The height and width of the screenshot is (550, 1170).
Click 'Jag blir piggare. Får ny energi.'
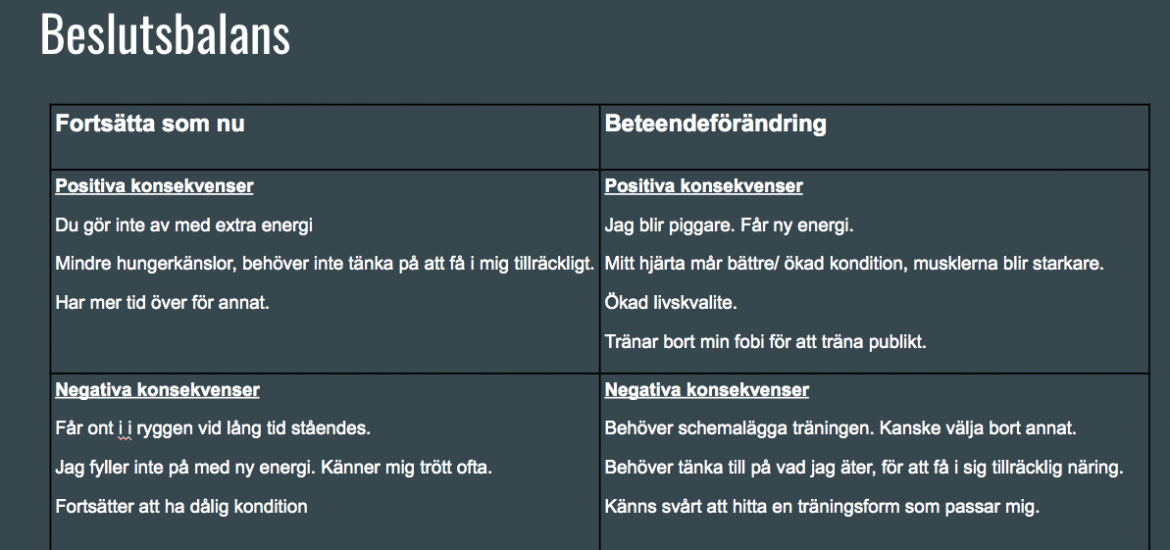pyautogui.click(x=728, y=226)
